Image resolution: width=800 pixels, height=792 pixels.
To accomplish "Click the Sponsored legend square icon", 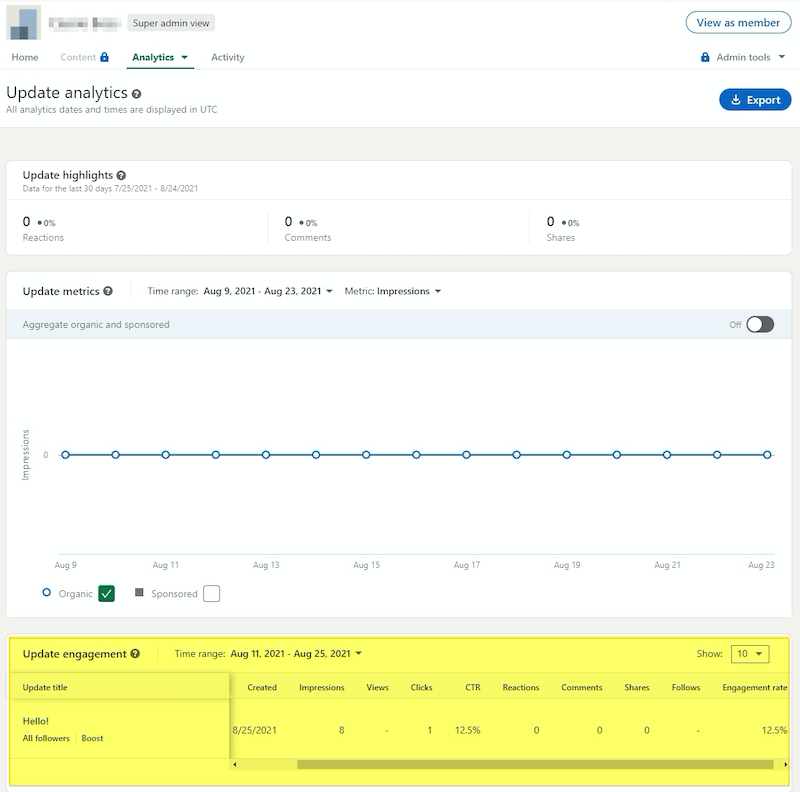I will 139,592.
